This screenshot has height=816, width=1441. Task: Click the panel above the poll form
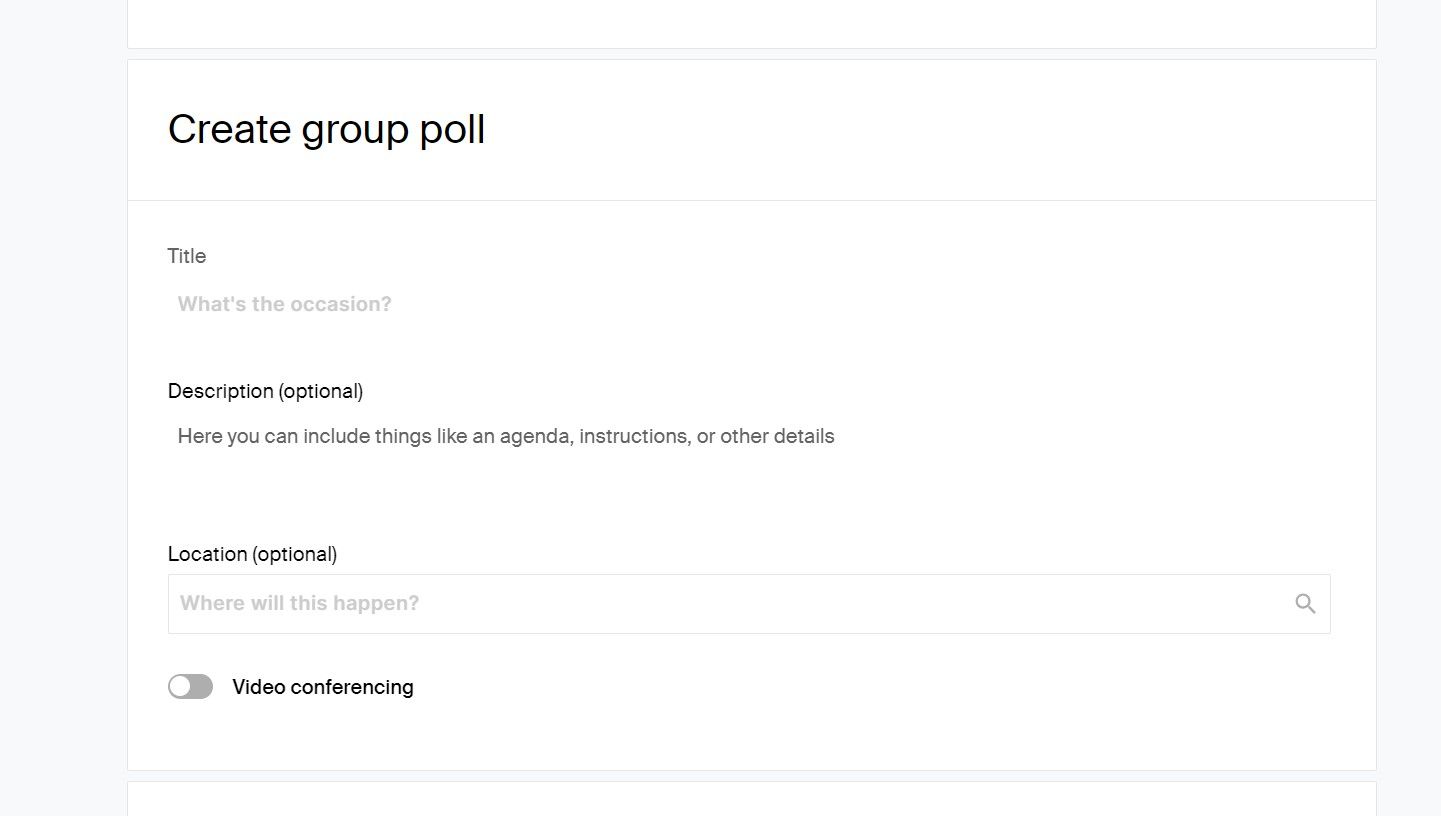(750, 20)
